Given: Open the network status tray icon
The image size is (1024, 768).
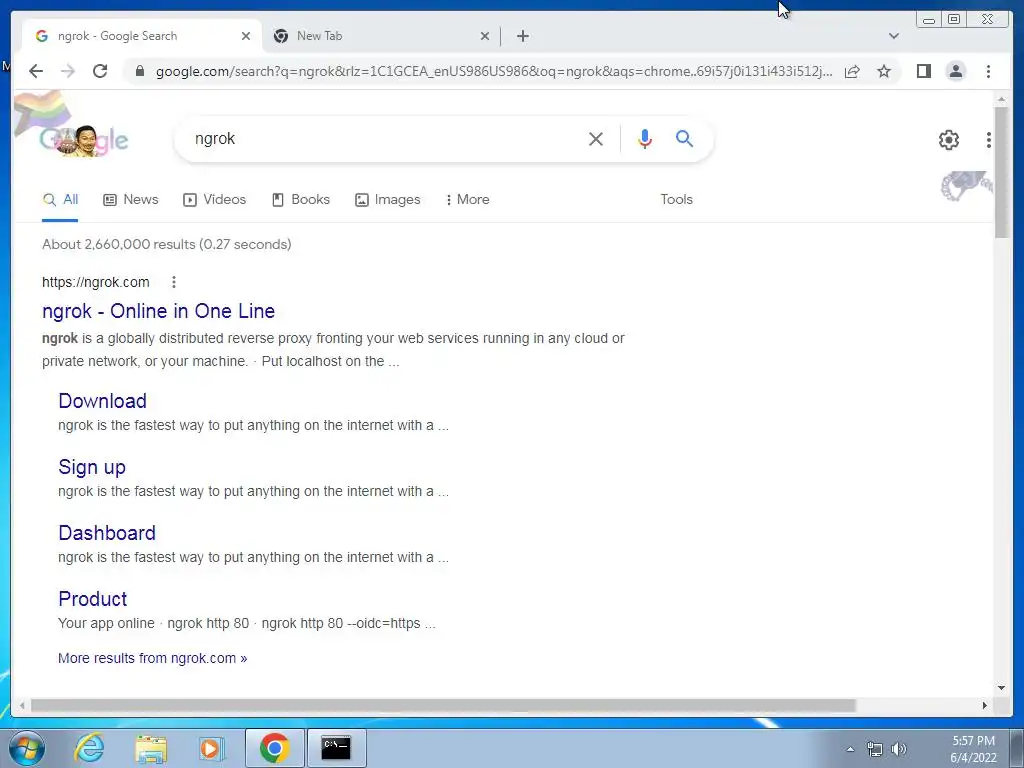Looking at the screenshot, I should tap(874, 749).
